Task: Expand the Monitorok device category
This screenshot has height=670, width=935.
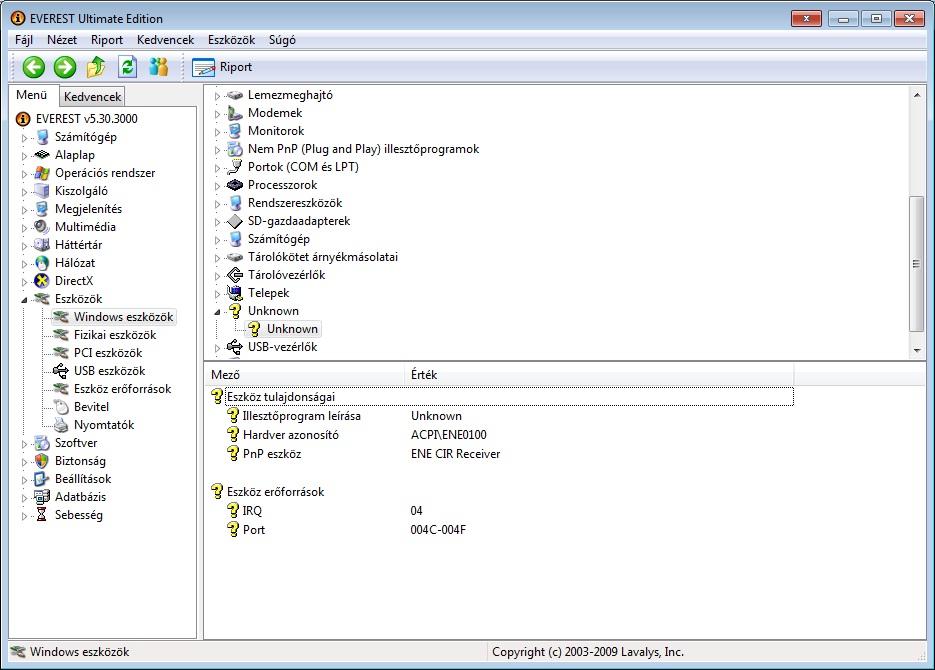Action: pos(218,132)
